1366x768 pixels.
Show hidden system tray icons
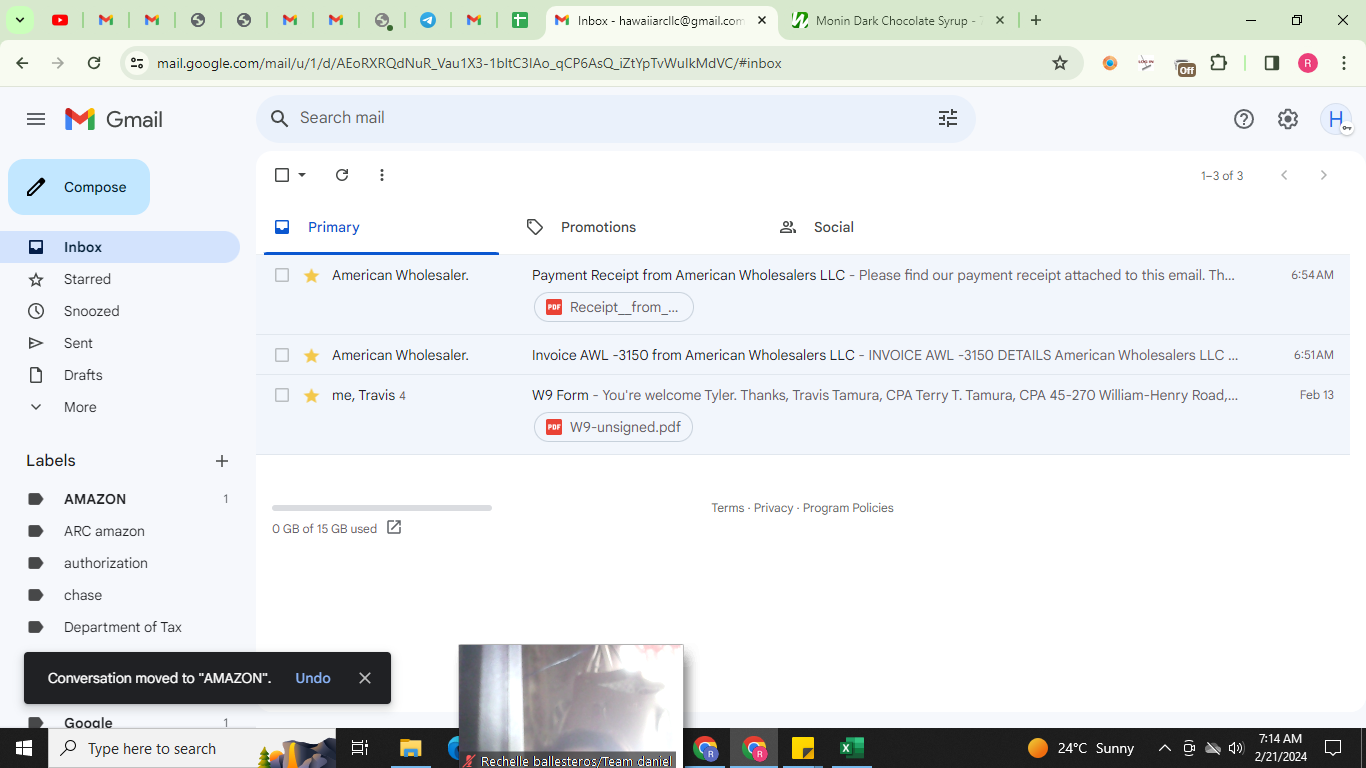1164,748
